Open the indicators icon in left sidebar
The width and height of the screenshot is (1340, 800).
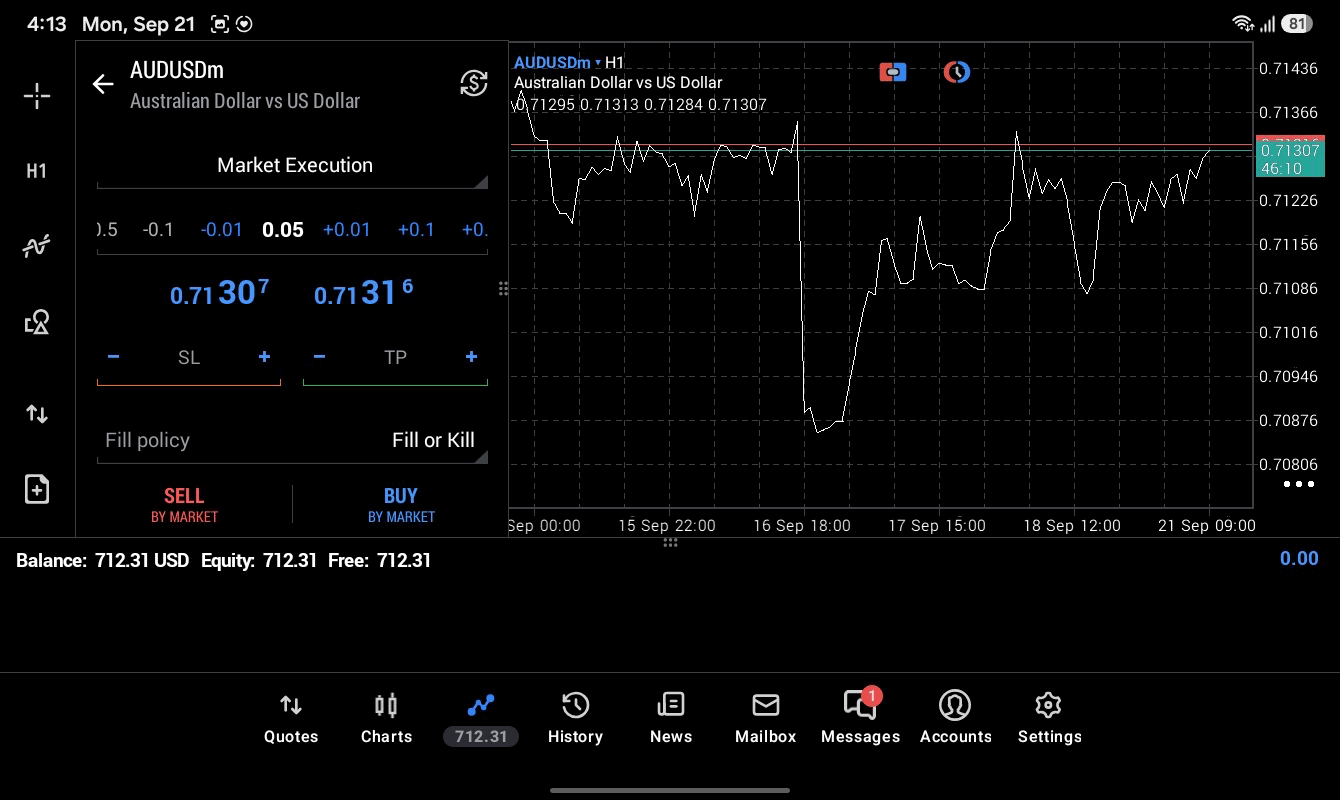tap(37, 246)
